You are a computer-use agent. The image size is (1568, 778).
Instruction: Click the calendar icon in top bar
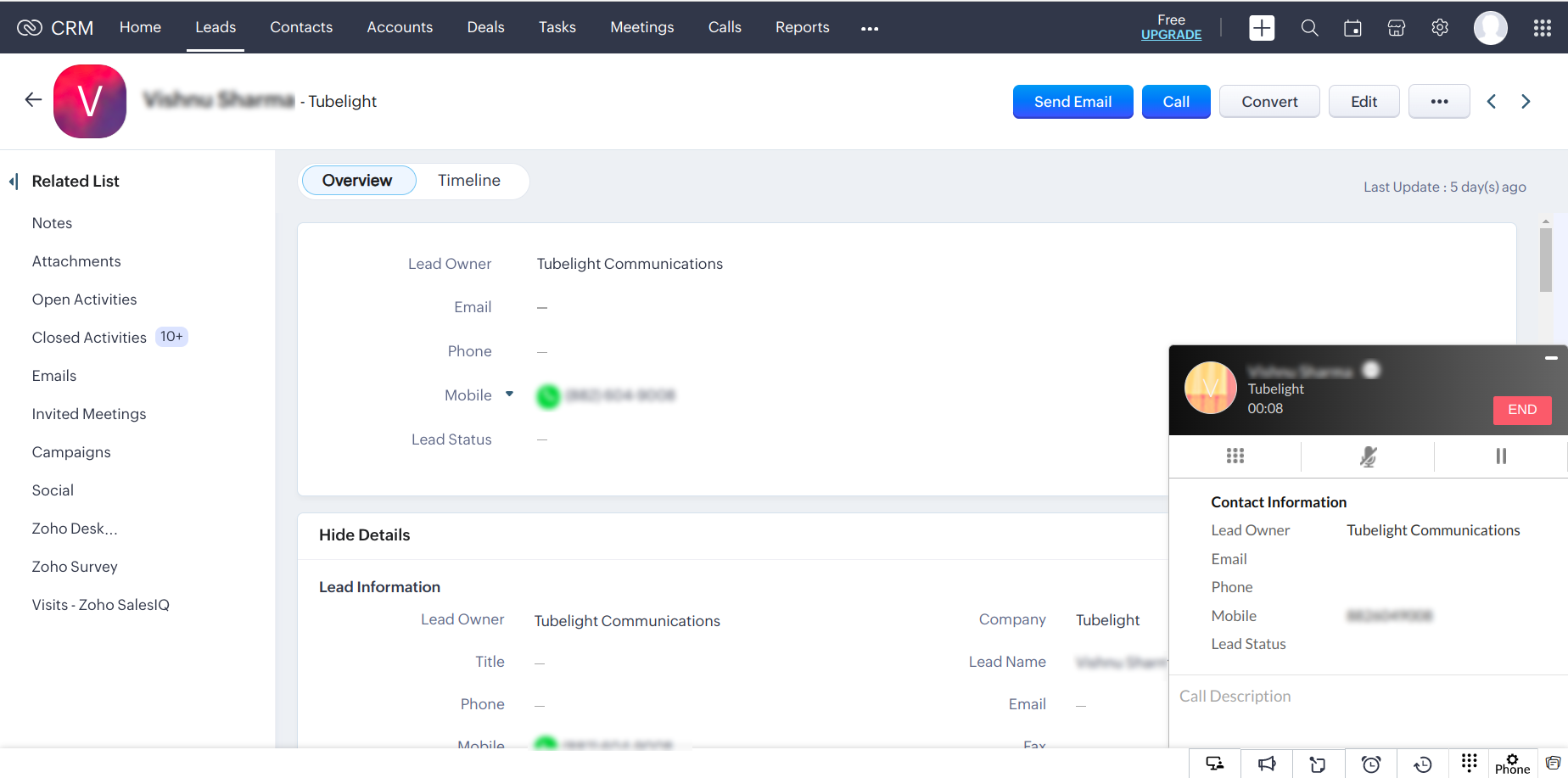point(1352,28)
